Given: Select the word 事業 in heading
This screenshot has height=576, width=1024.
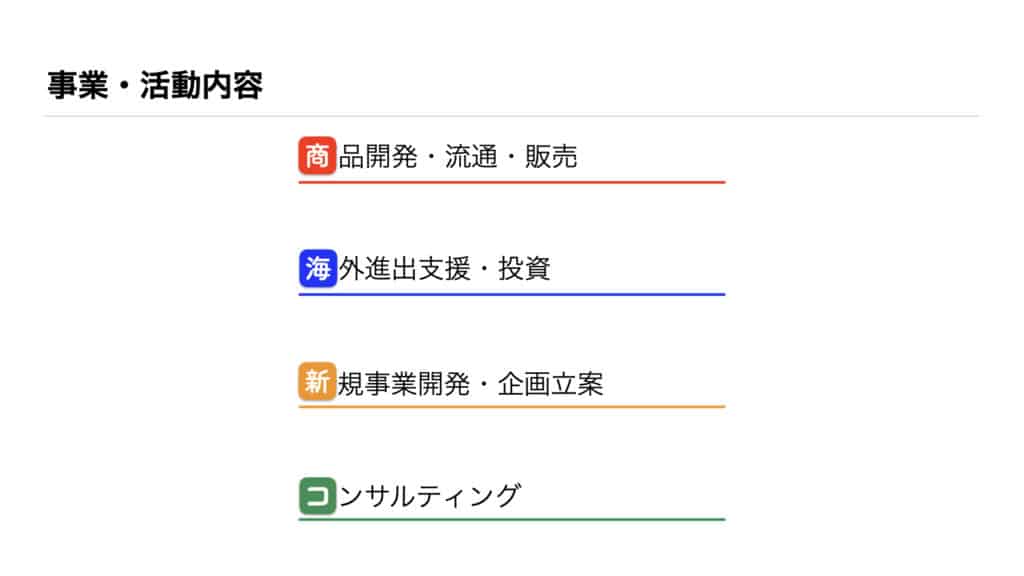Looking at the screenshot, I should tap(78, 86).
